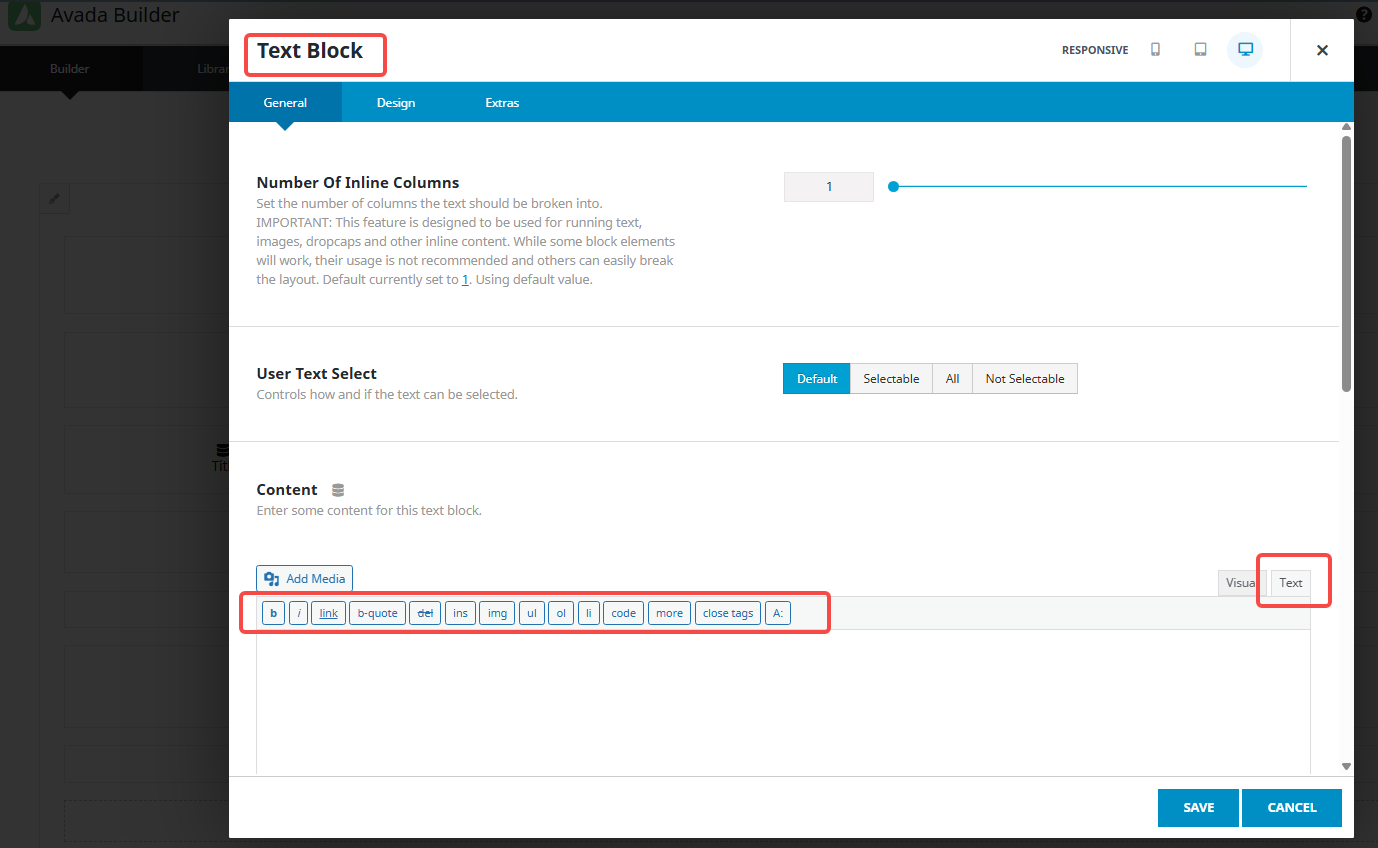Save the Text Block settings
Viewport: 1378px width, 848px height.
[1198, 808]
